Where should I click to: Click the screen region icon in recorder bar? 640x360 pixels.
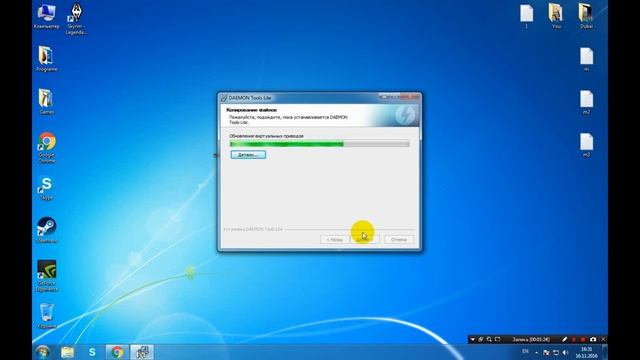[498, 339]
